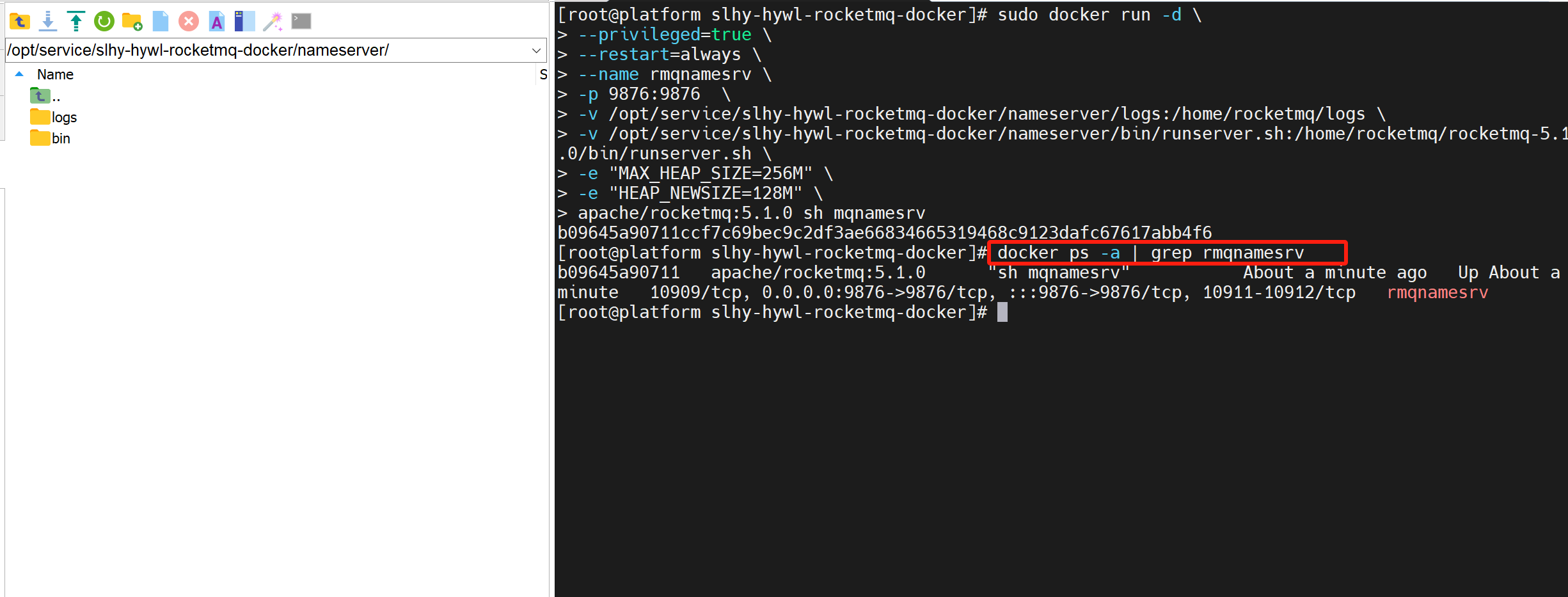This screenshot has height=597, width=1568.
Task: Click the blue panel layout icon
Action: [244, 22]
